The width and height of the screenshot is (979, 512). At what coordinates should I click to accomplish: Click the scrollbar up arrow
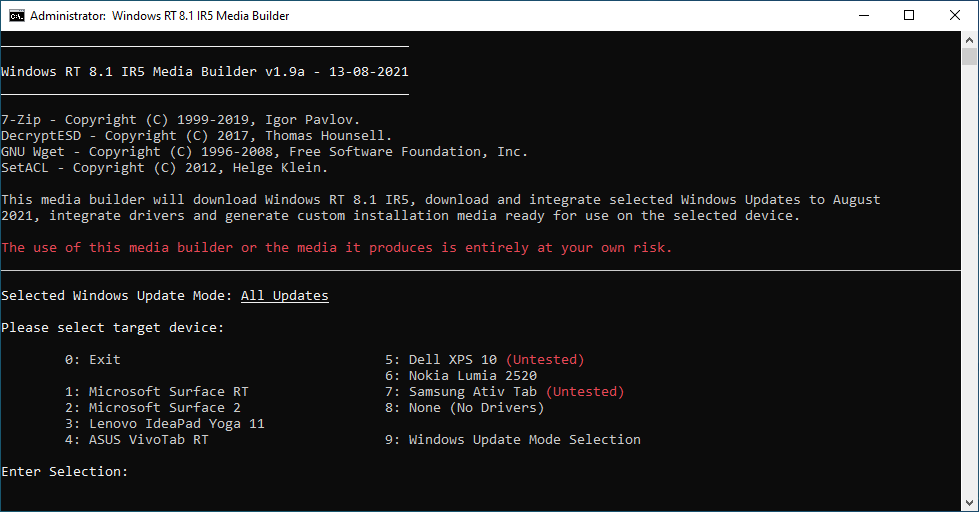coord(969,40)
